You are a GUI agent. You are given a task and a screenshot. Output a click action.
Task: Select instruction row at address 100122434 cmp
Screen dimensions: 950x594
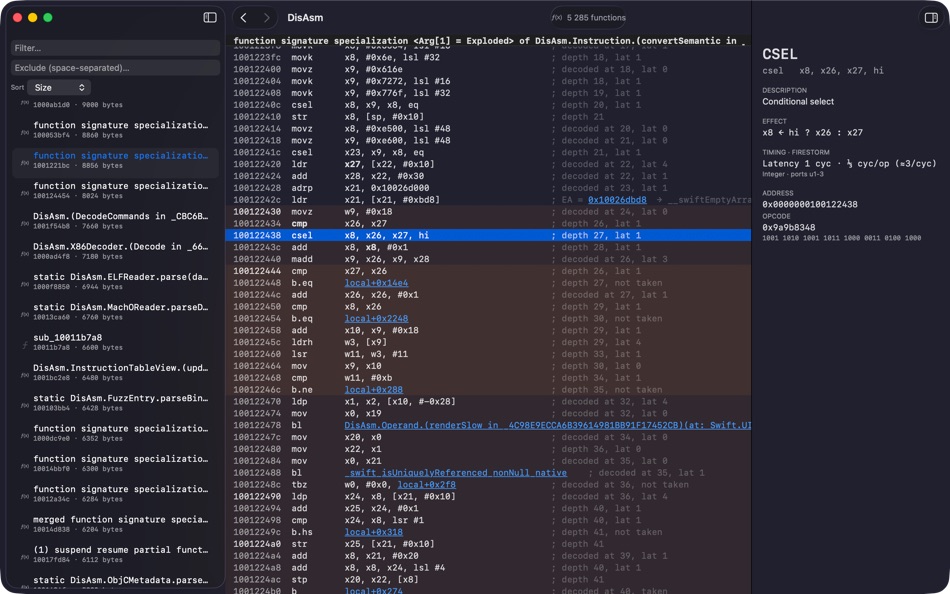pos(488,223)
